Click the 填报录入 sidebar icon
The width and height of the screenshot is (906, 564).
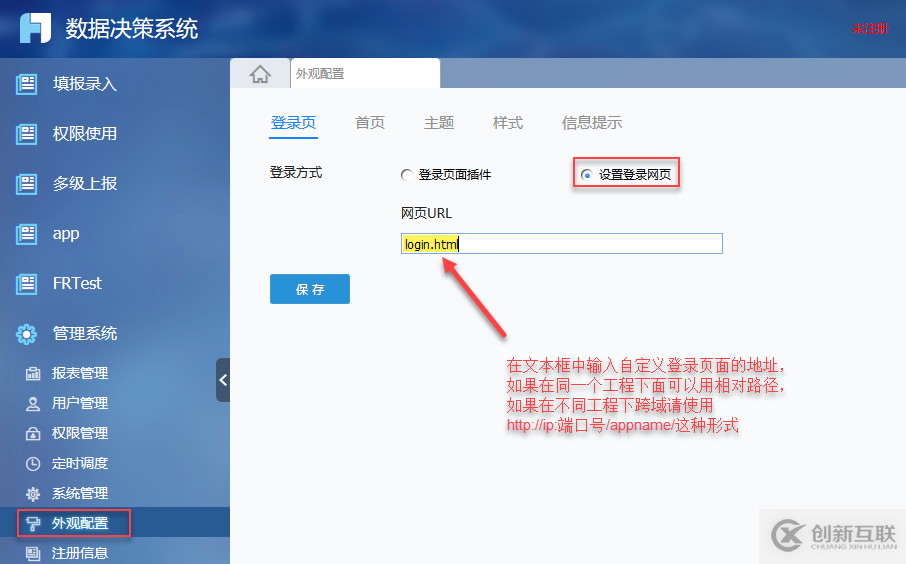point(27,84)
